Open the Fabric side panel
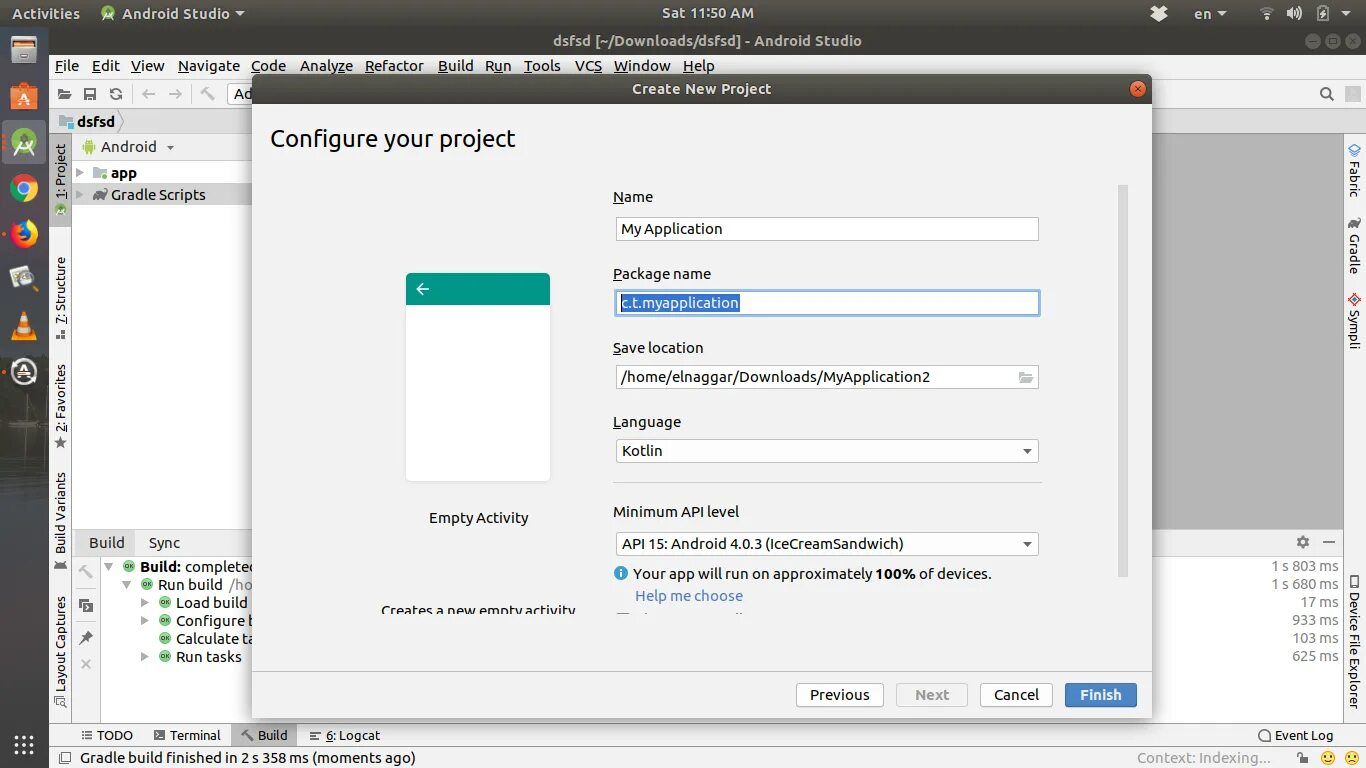The width and height of the screenshot is (1366, 768). 1354,170
